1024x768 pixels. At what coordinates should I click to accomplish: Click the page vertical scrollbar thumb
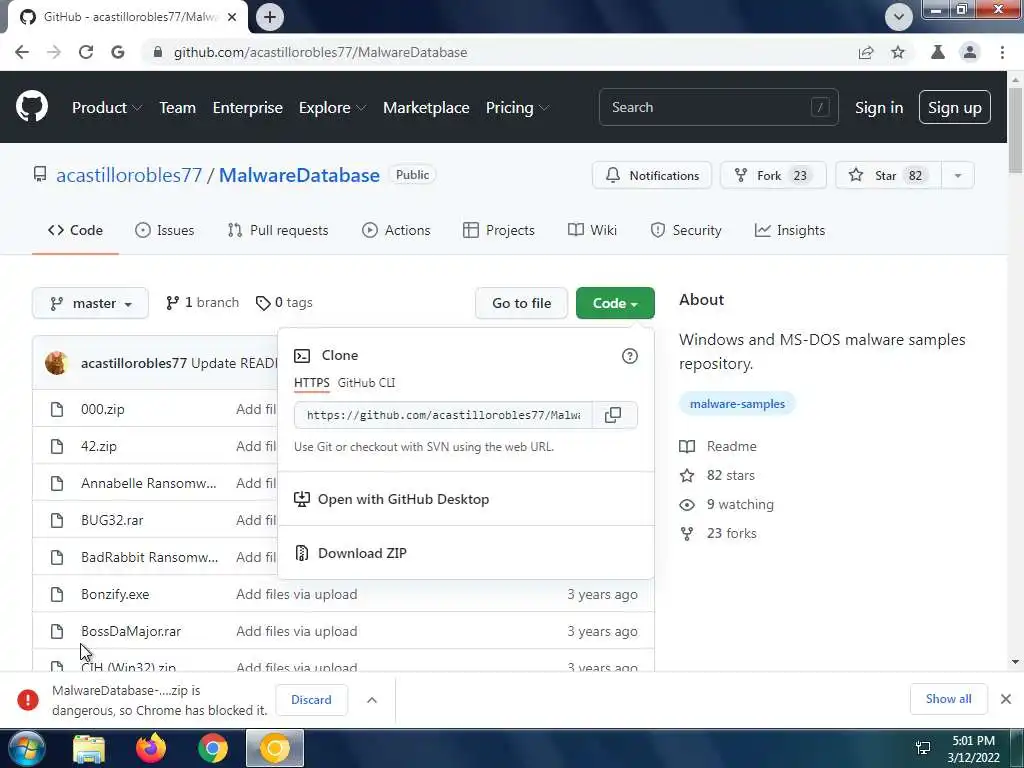point(1015,131)
